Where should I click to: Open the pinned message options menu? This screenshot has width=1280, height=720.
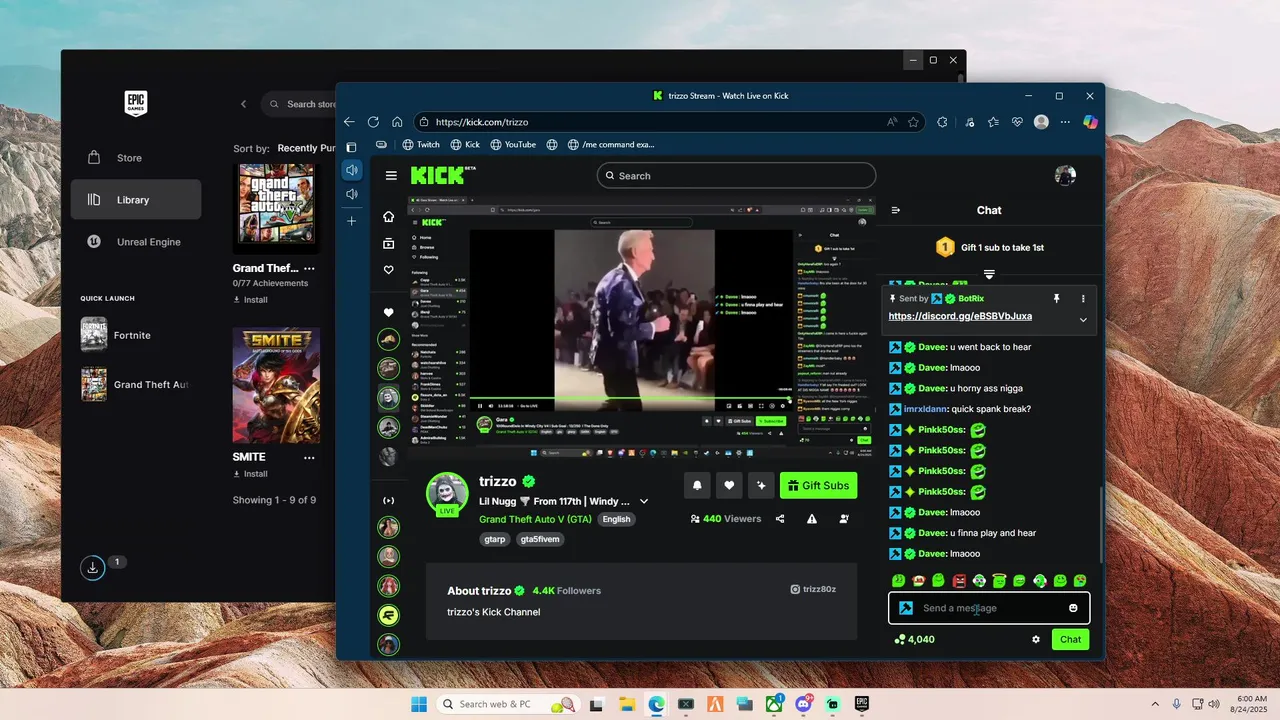click(1083, 298)
